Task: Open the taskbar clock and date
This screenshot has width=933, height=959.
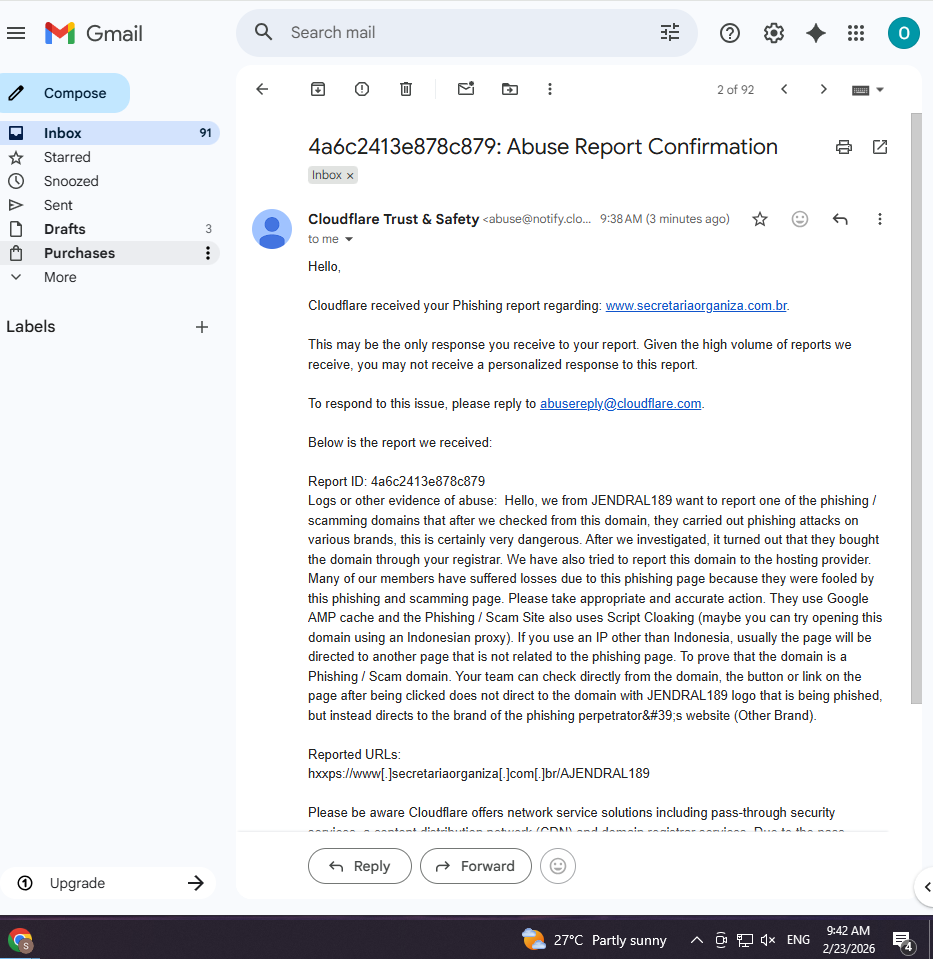Action: tap(848, 939)
